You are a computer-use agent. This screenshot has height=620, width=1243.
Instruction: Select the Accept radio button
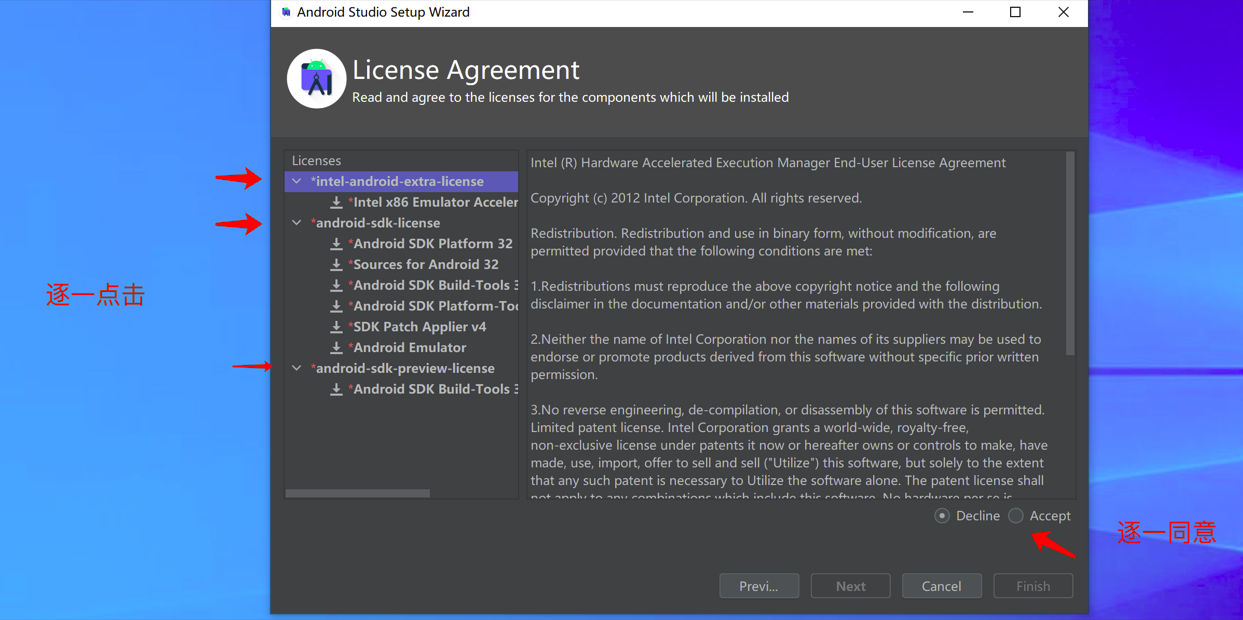(x=1016, y=516)
